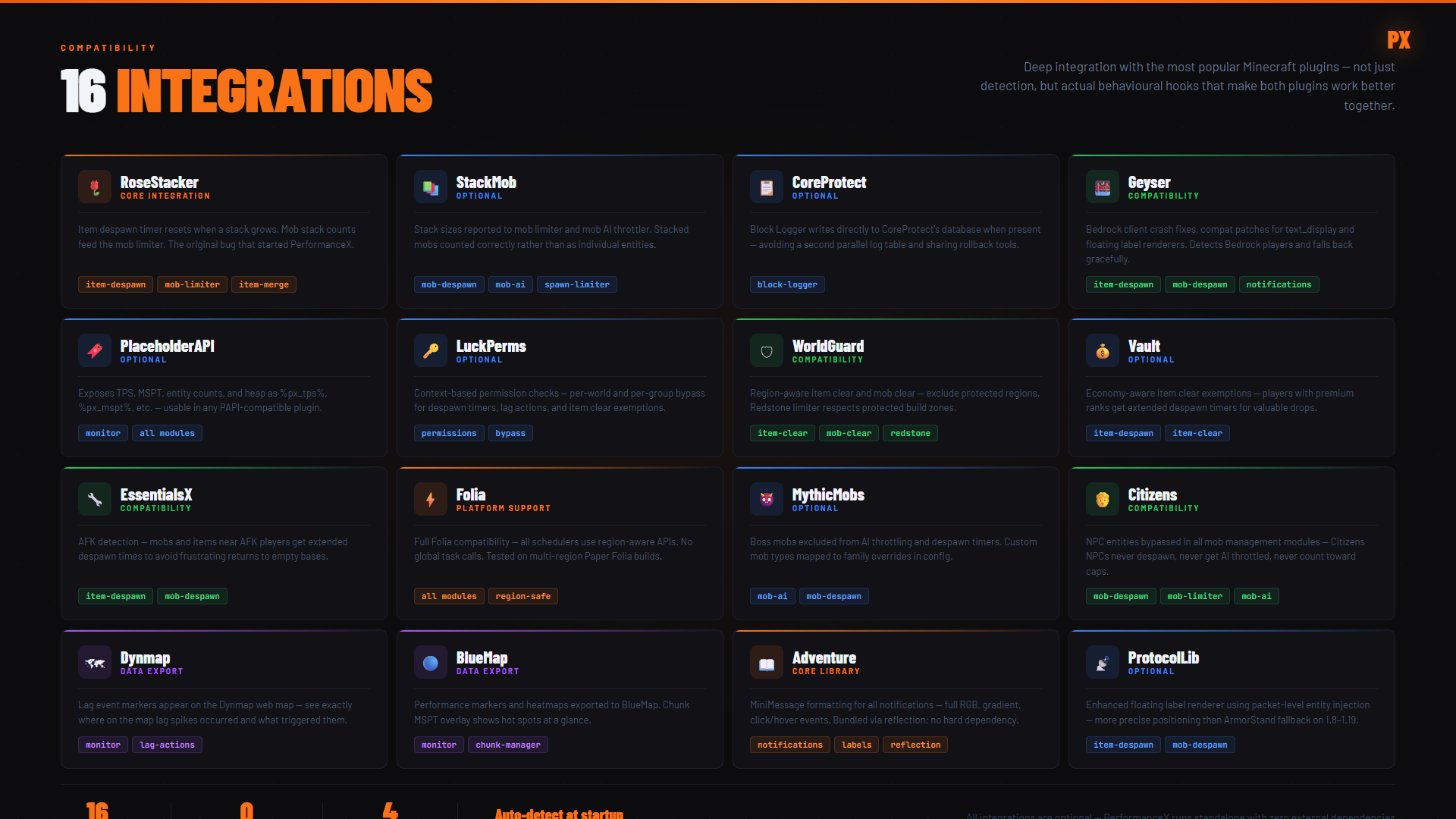Click the monitor tag on BlueMap
The image size is (1456, 819).
[439, 745]
